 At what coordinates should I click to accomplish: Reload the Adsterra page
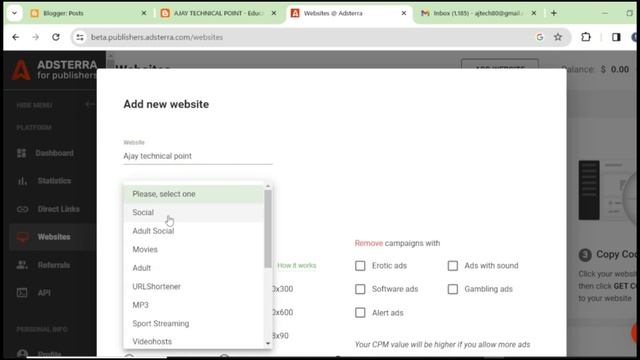(x=56, y=37)
